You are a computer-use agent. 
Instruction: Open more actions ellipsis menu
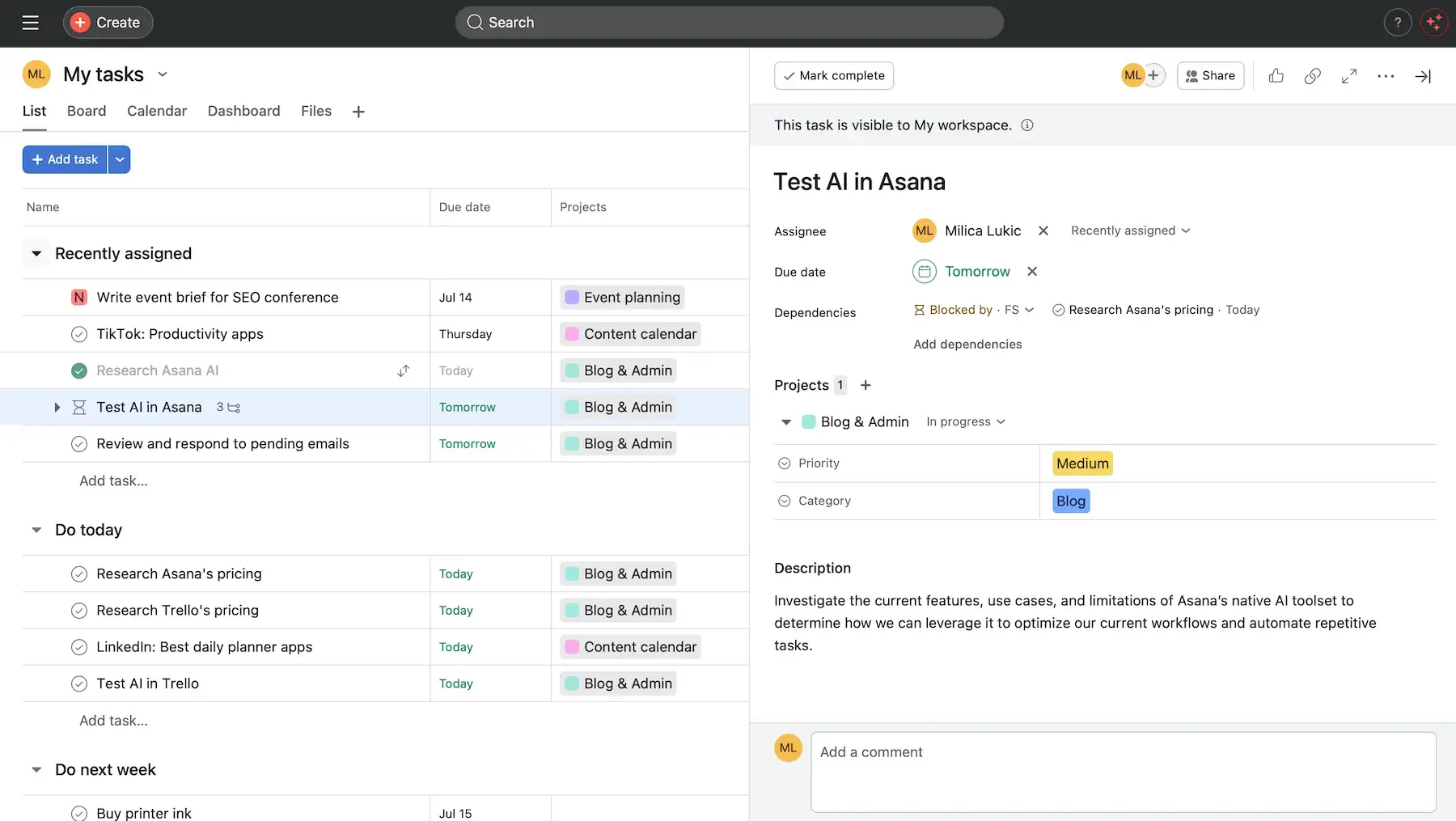(x=1386, y=76)
